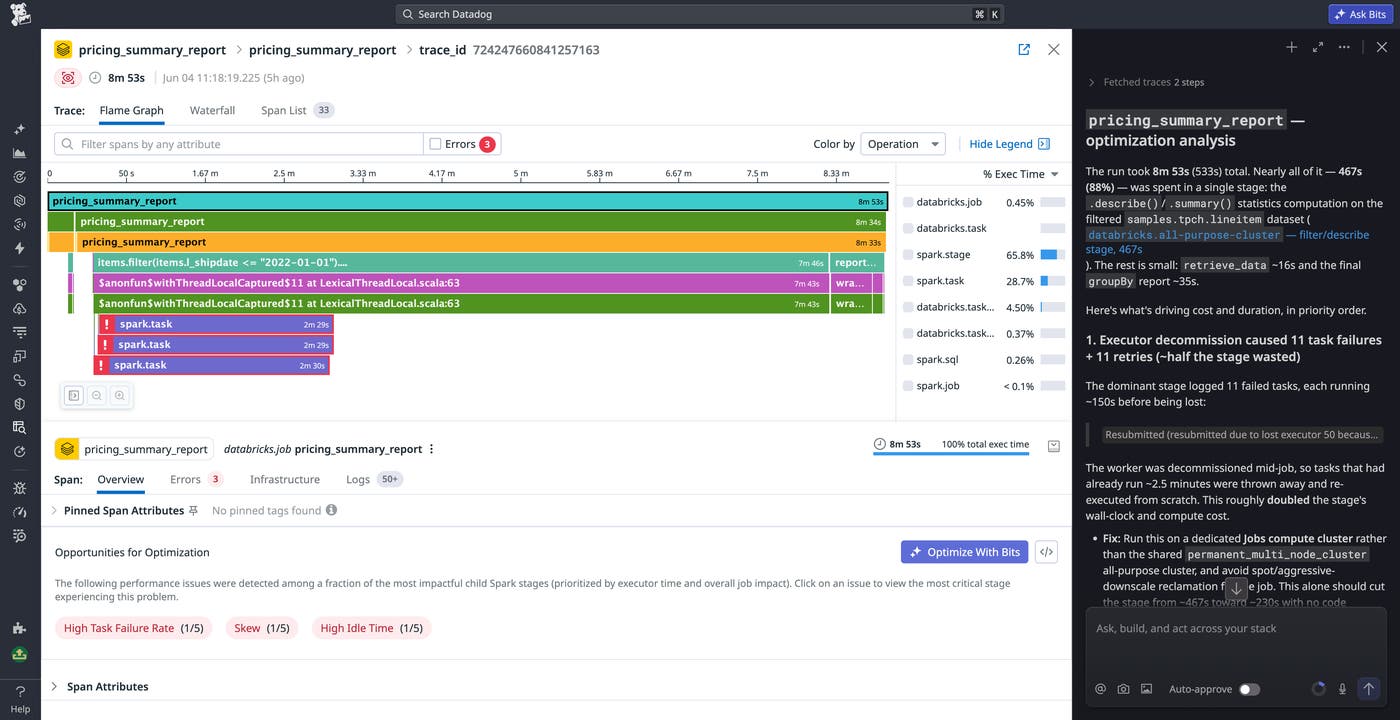Switch to the Waterfall tab
This screenshot has width=1400, height=720.
212,110
